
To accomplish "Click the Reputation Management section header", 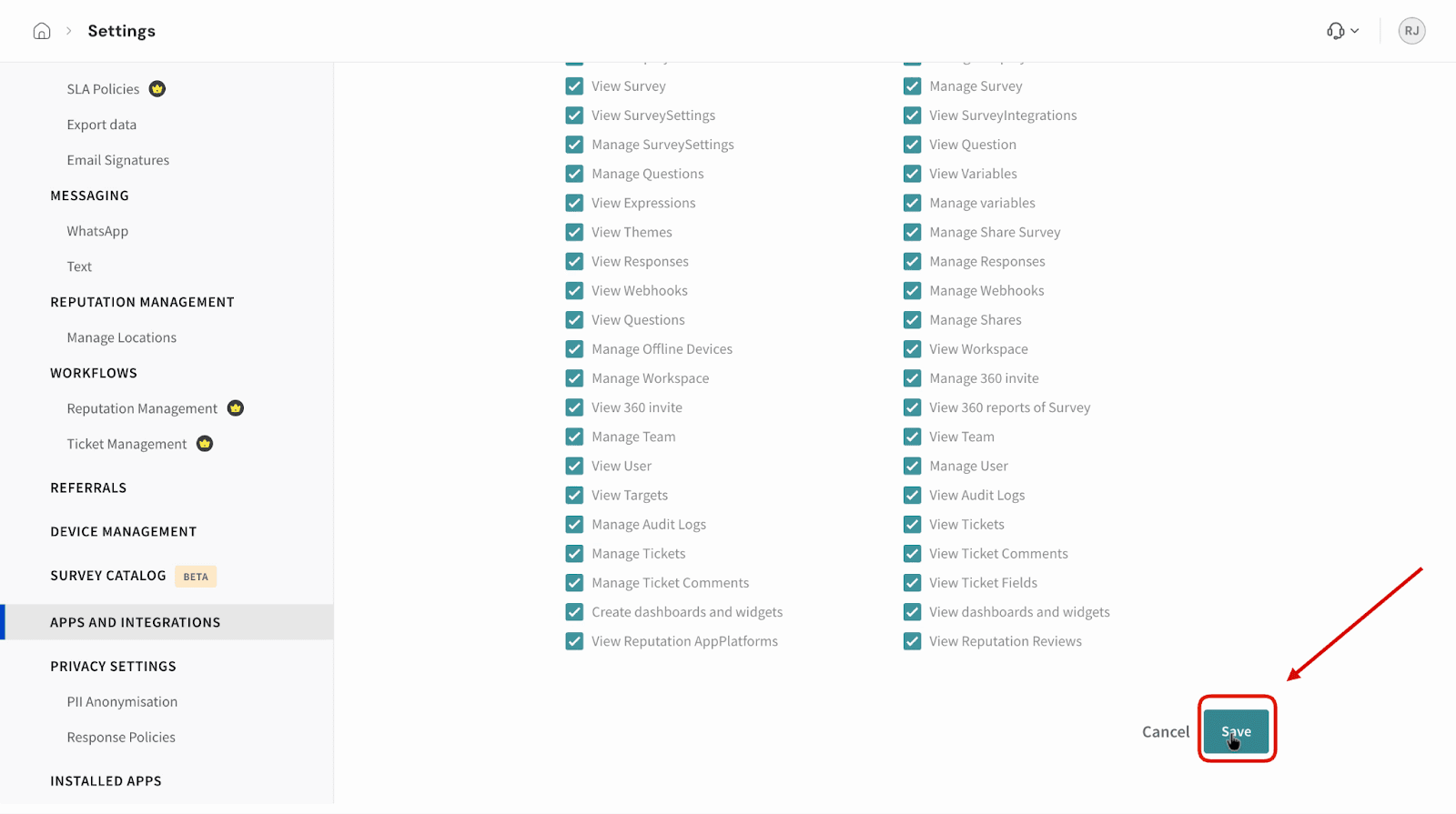I will tap(142, 302).
